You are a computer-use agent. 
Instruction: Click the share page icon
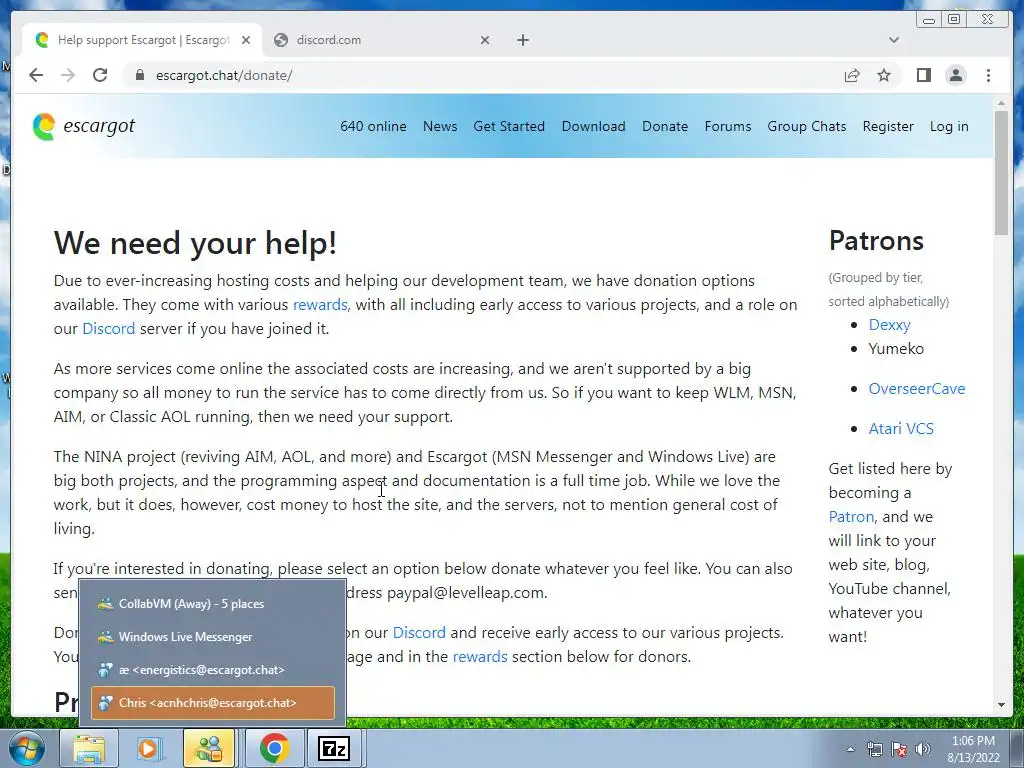852,75
